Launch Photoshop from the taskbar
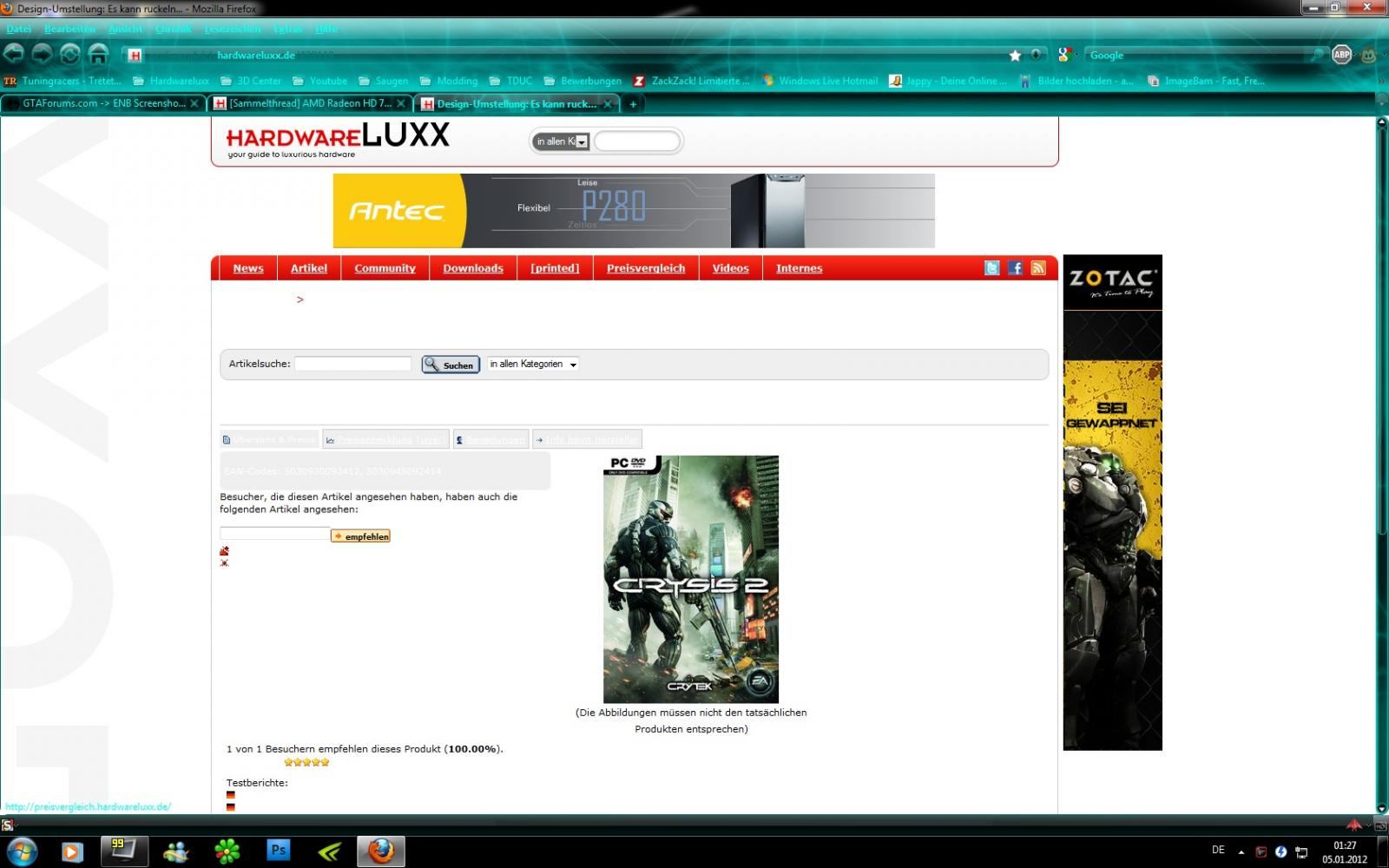This screenshot has height=868, width=1389. [x=279, y=851]
